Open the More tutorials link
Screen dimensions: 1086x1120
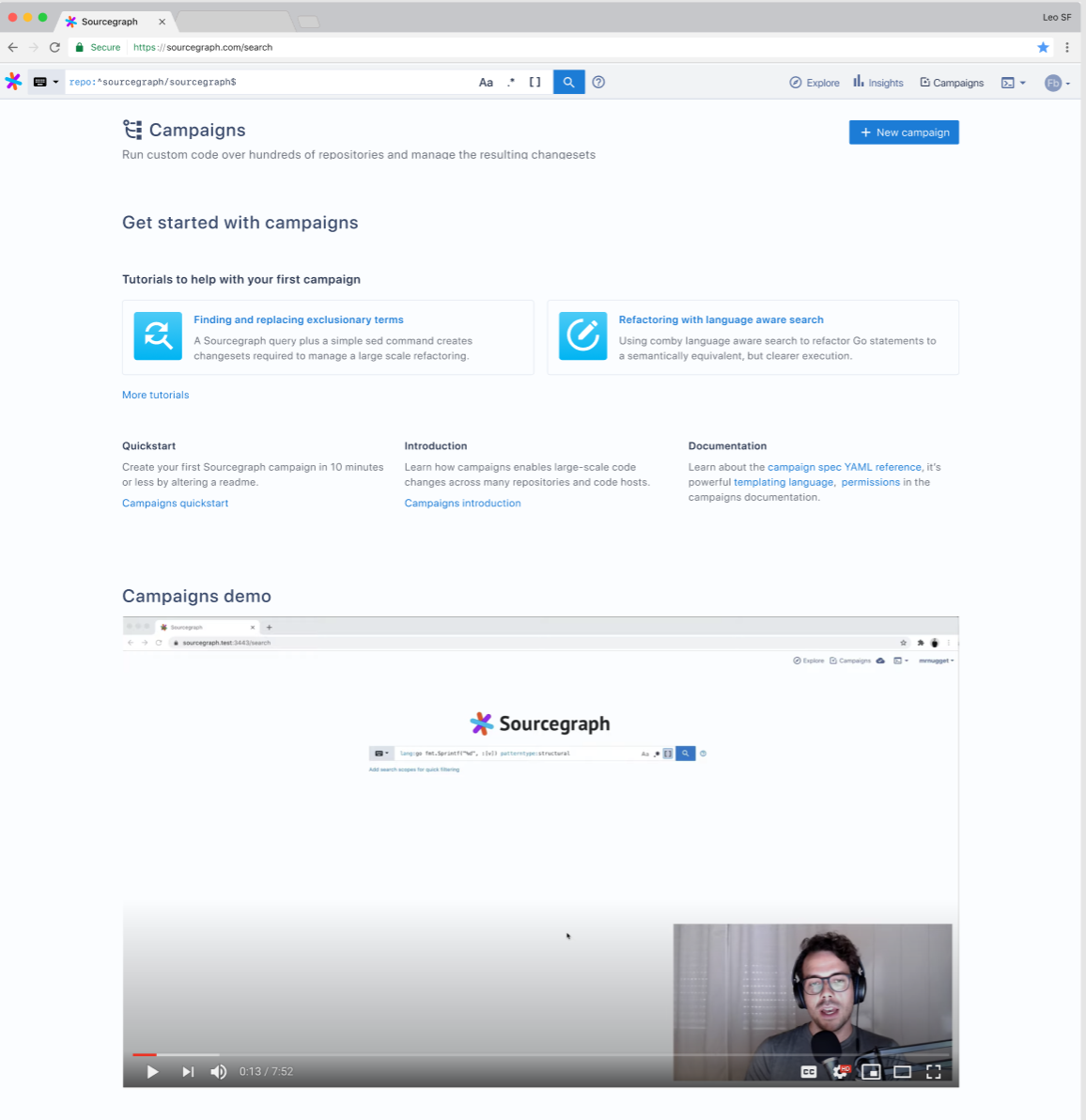pos(156,395)
